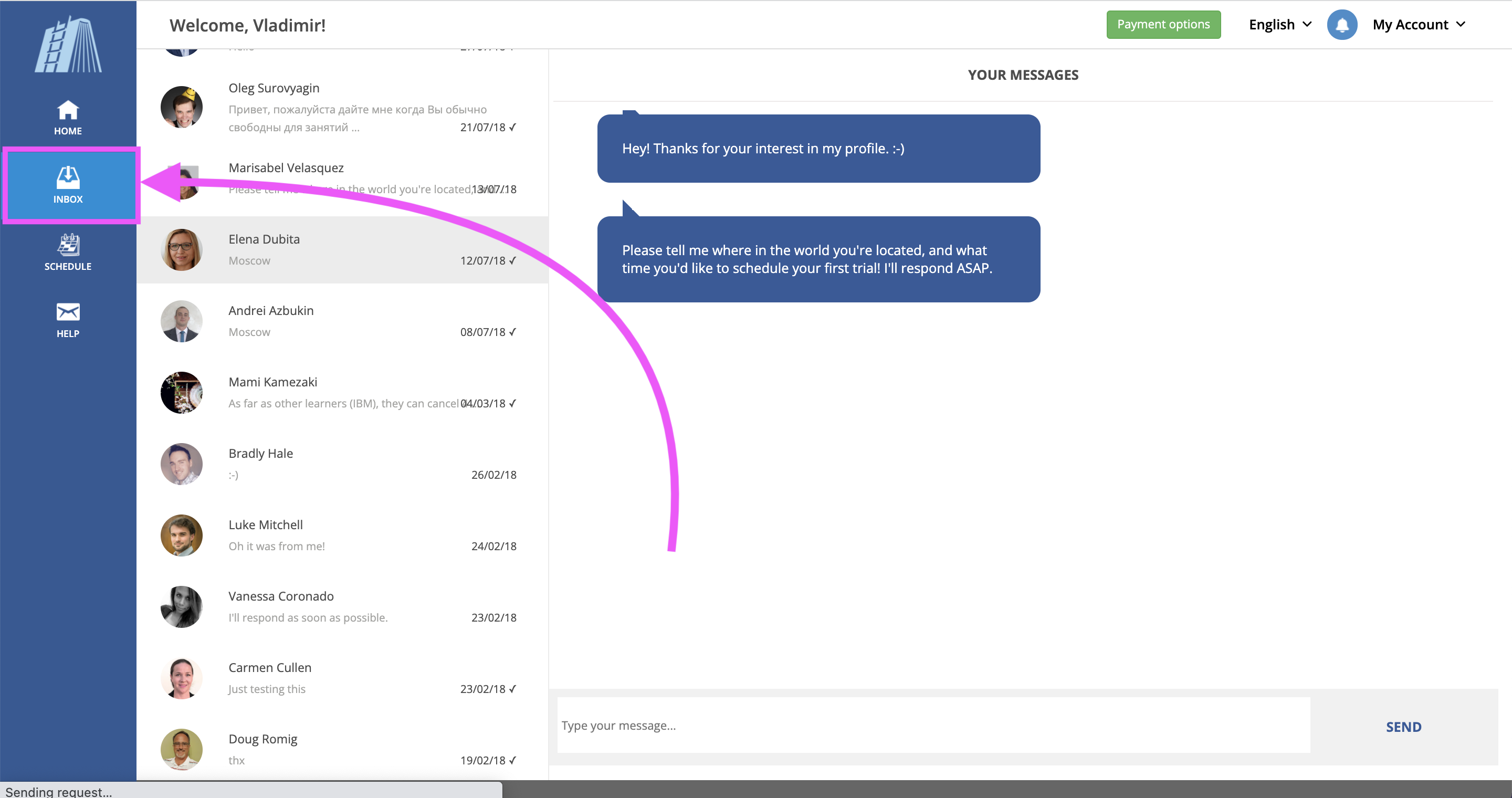Click the Type your message input field

pyautogui.click(x=933, y=725)
